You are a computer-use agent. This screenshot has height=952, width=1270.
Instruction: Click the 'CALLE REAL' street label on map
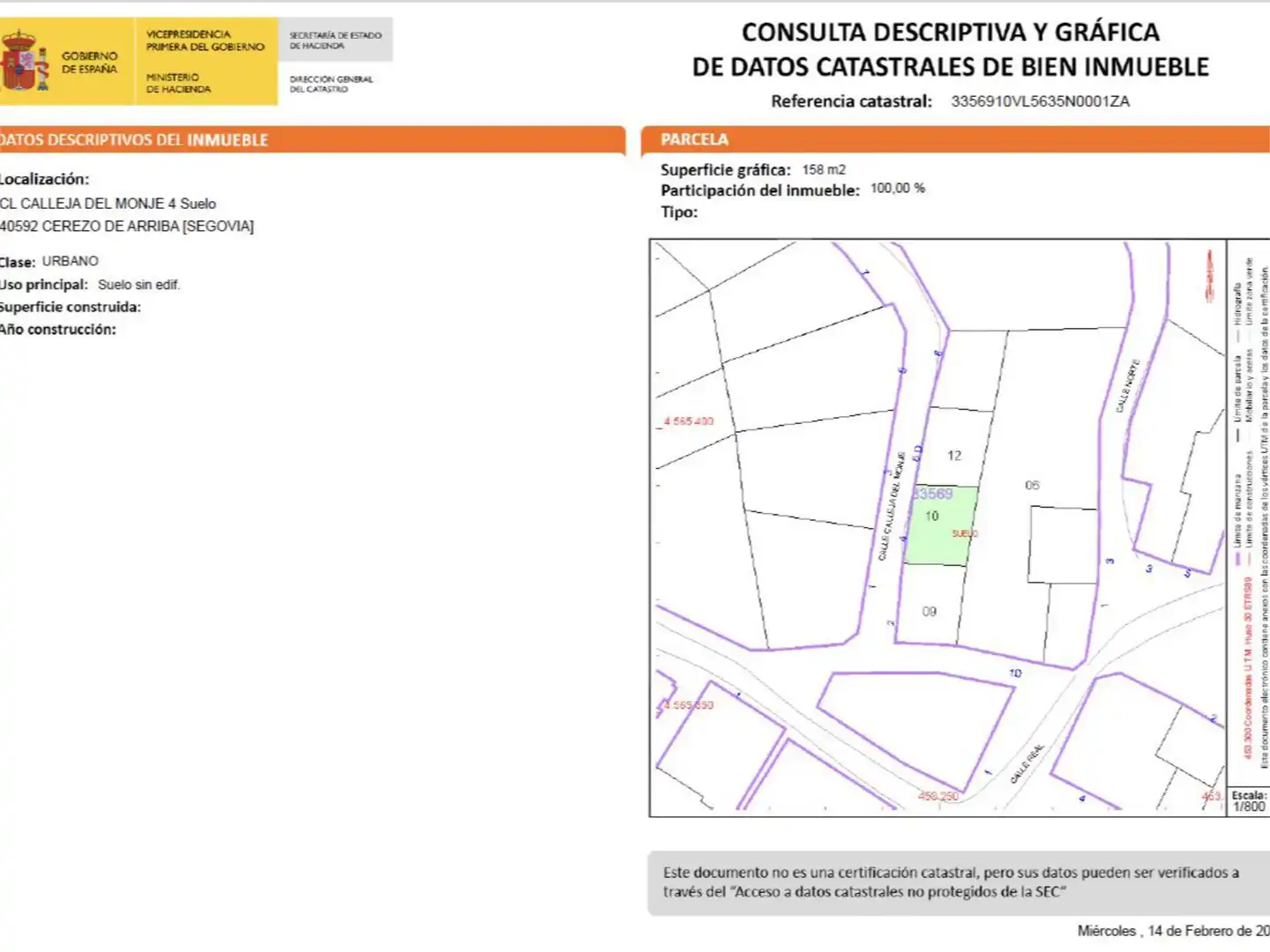tap(1027, 763)
